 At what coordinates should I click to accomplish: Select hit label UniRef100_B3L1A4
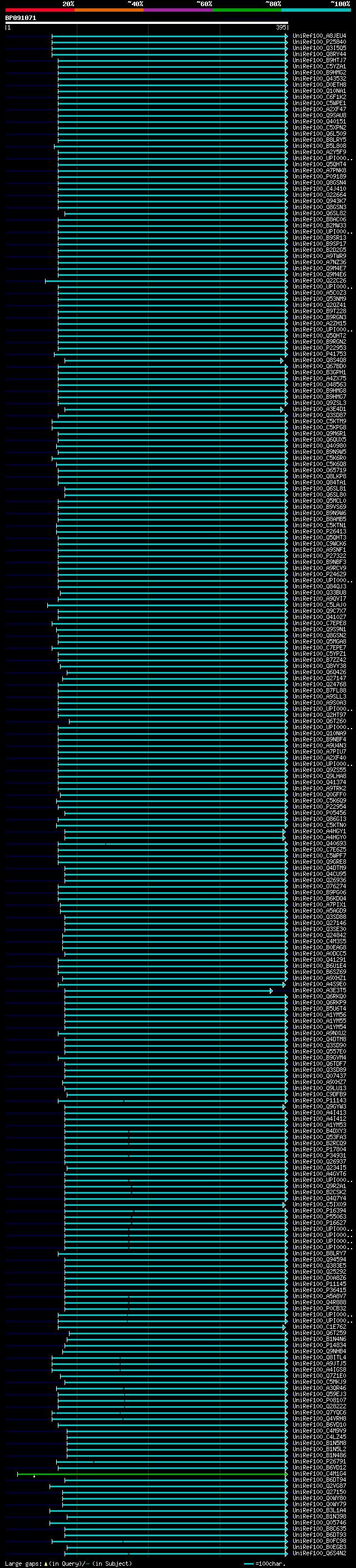tap(319, 1510)
